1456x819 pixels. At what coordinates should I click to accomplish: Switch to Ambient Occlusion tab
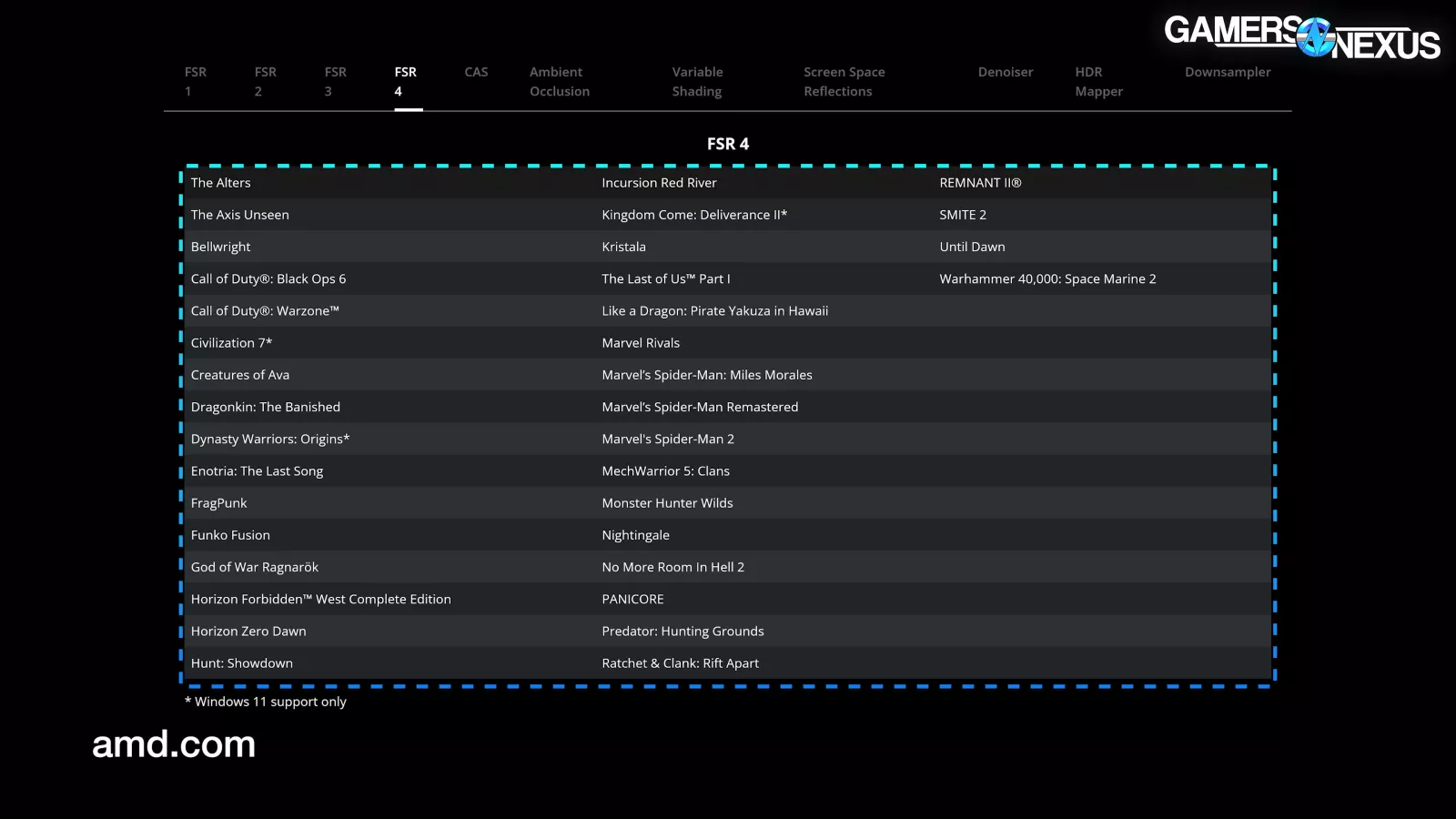(x=559, y=81)
